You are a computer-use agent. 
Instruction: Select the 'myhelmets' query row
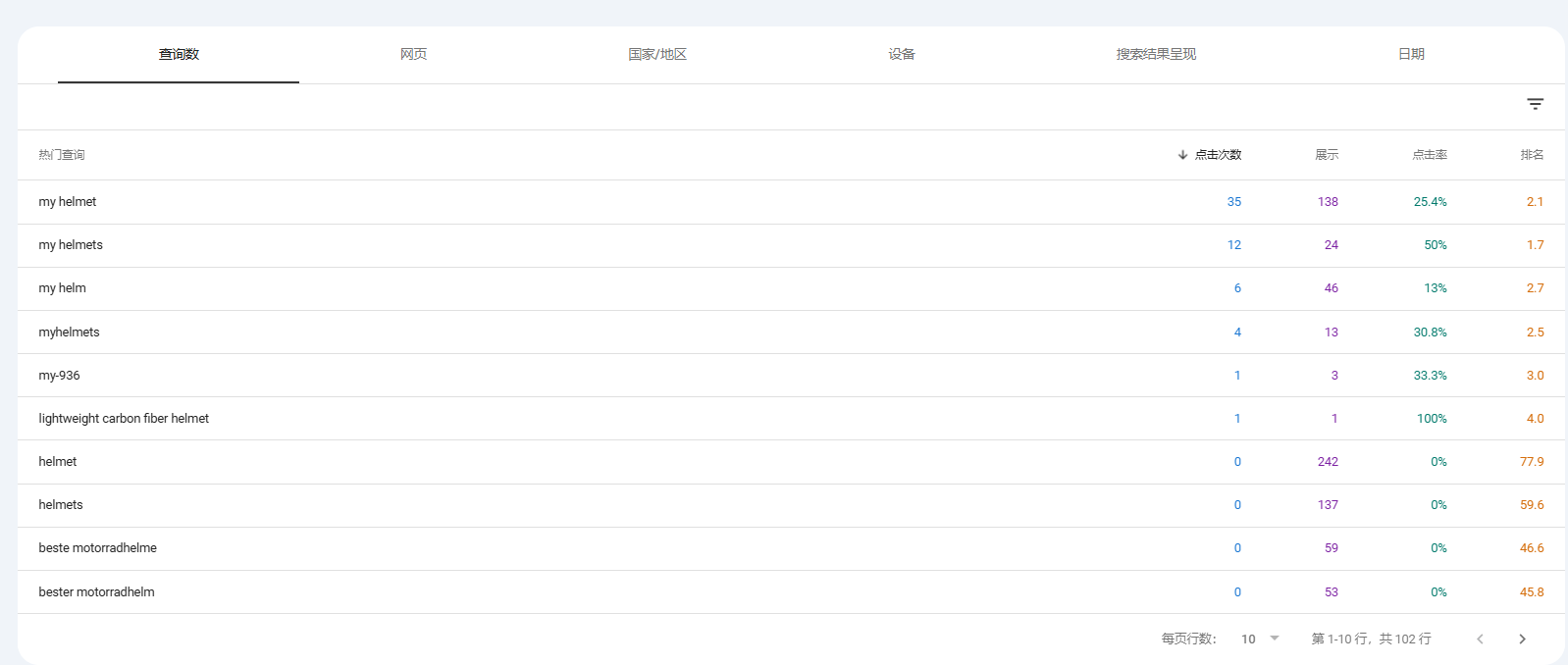click(791, 332)
